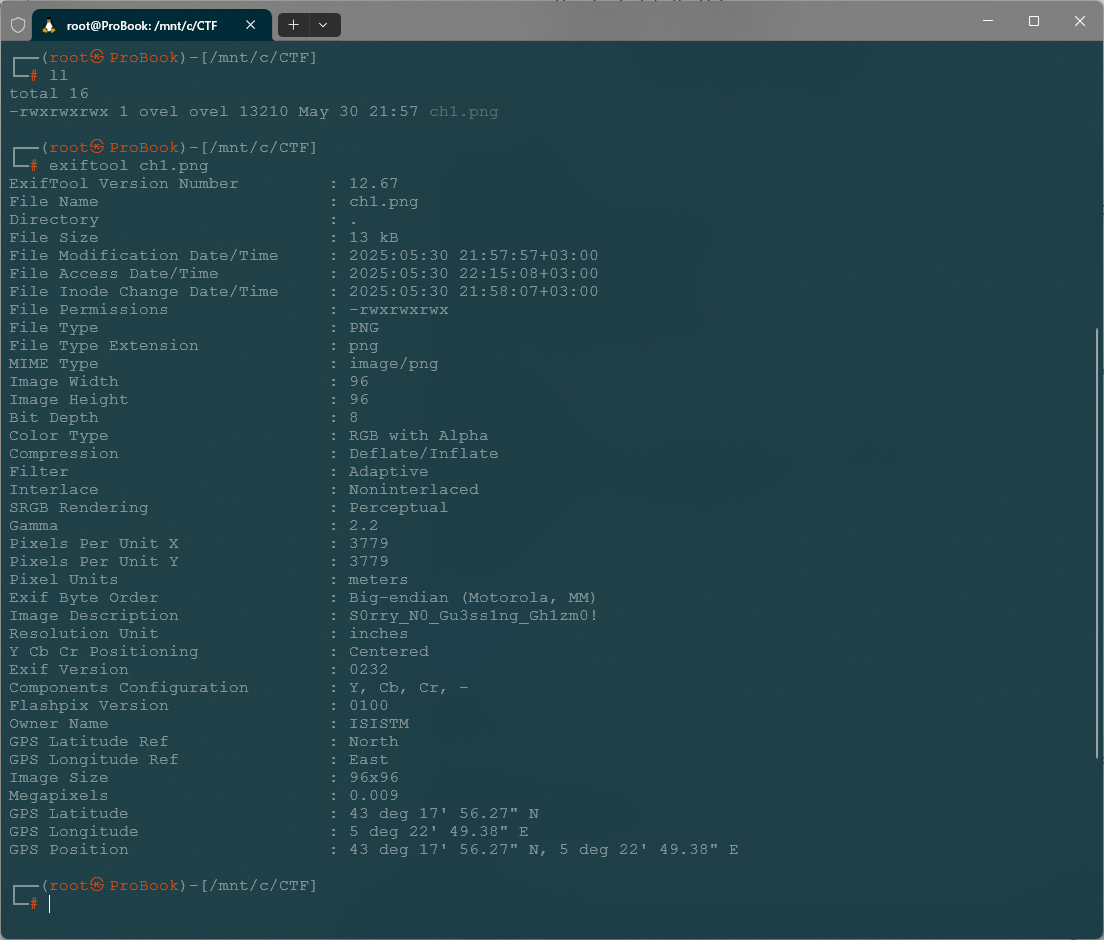Click the GPS Latitude Ref value North

[x=374, y=741]
